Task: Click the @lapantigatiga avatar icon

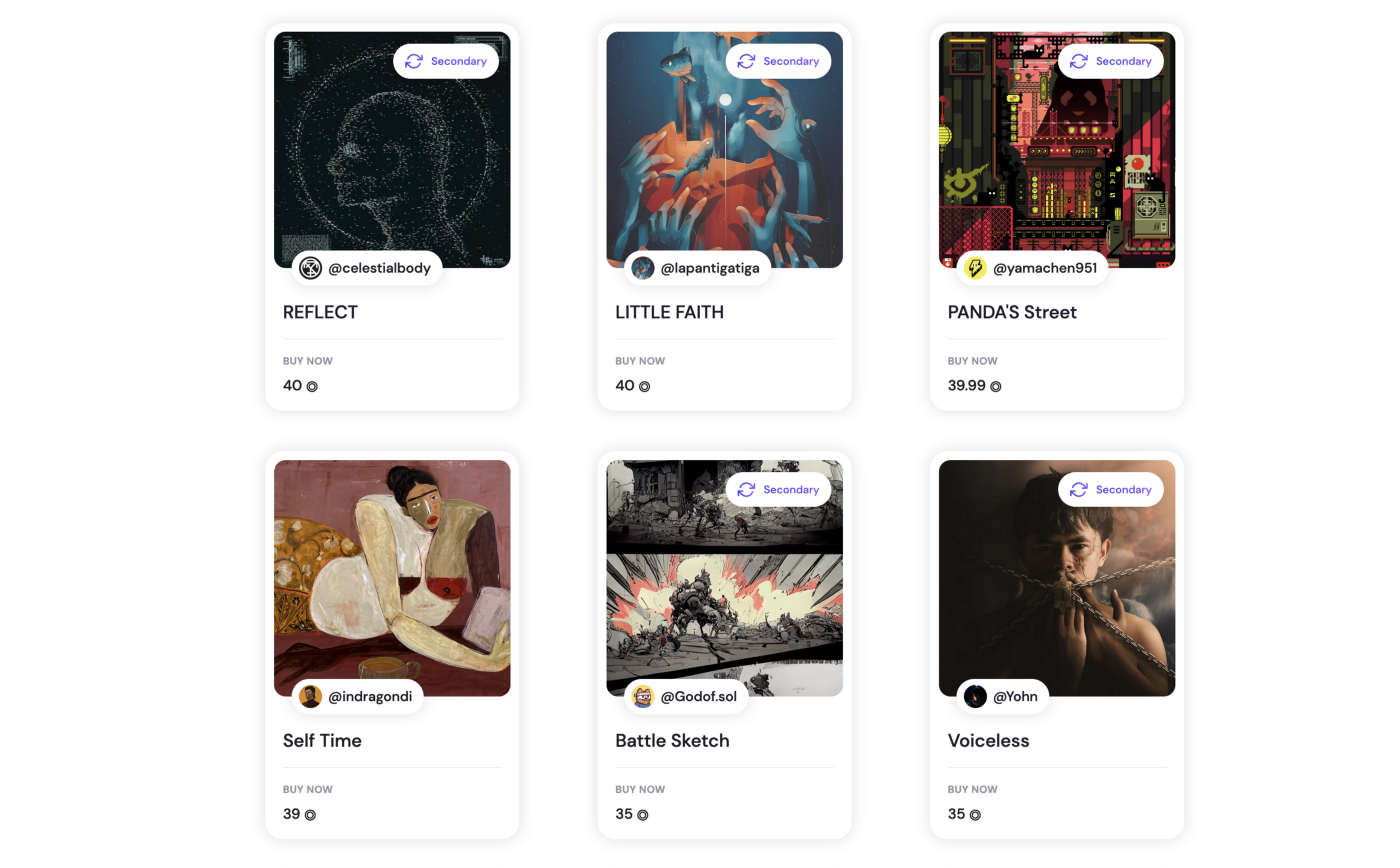Action: point(643,268)
